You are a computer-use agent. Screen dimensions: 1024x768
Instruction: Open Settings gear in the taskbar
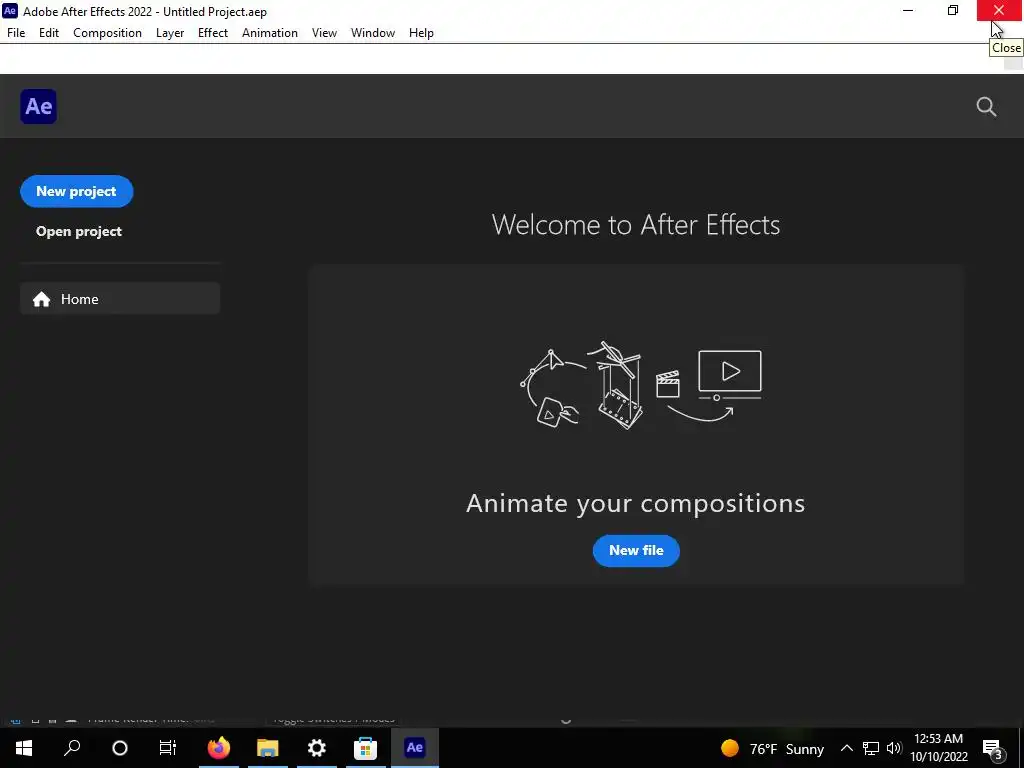pos(317,748)
